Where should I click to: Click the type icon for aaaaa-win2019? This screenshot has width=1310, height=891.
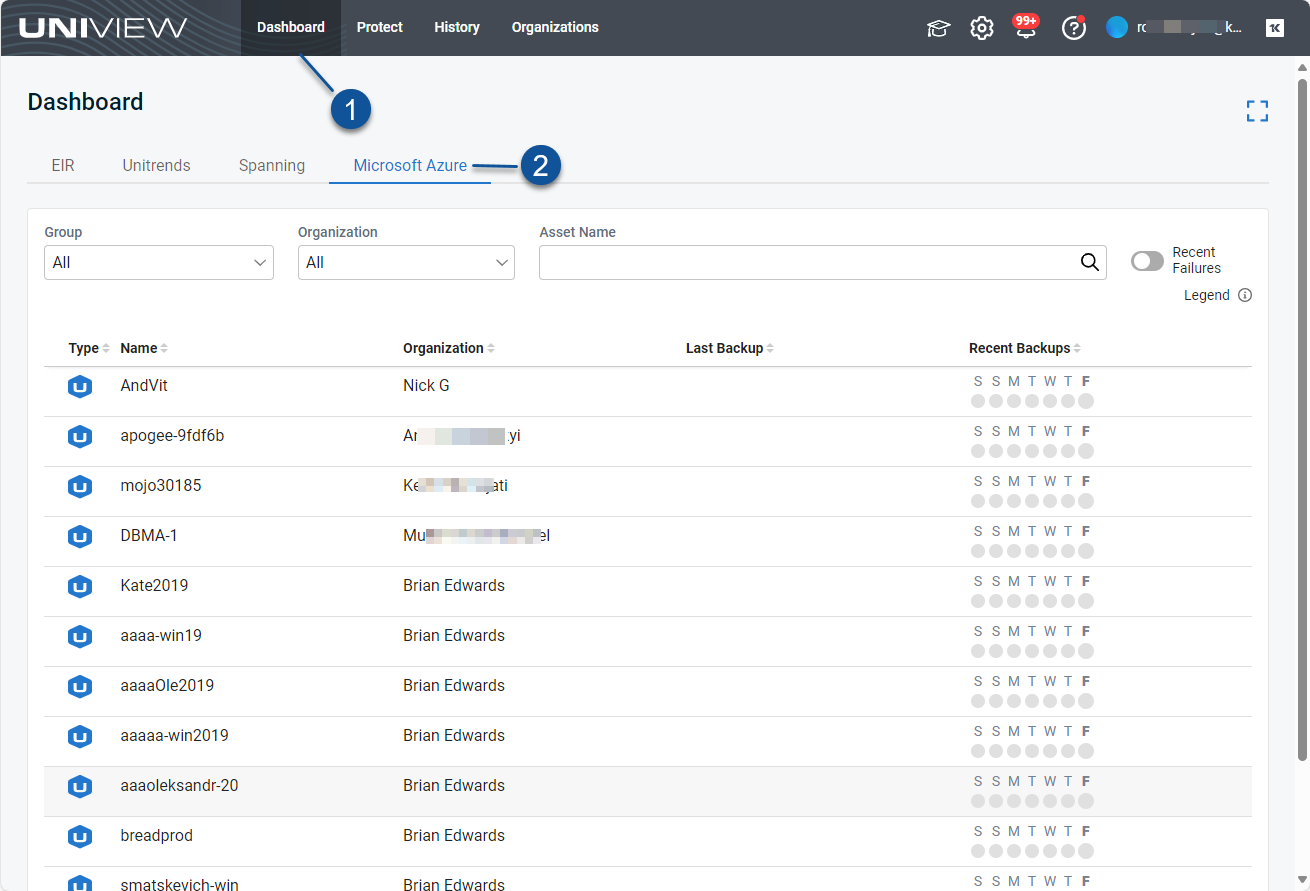80,736
